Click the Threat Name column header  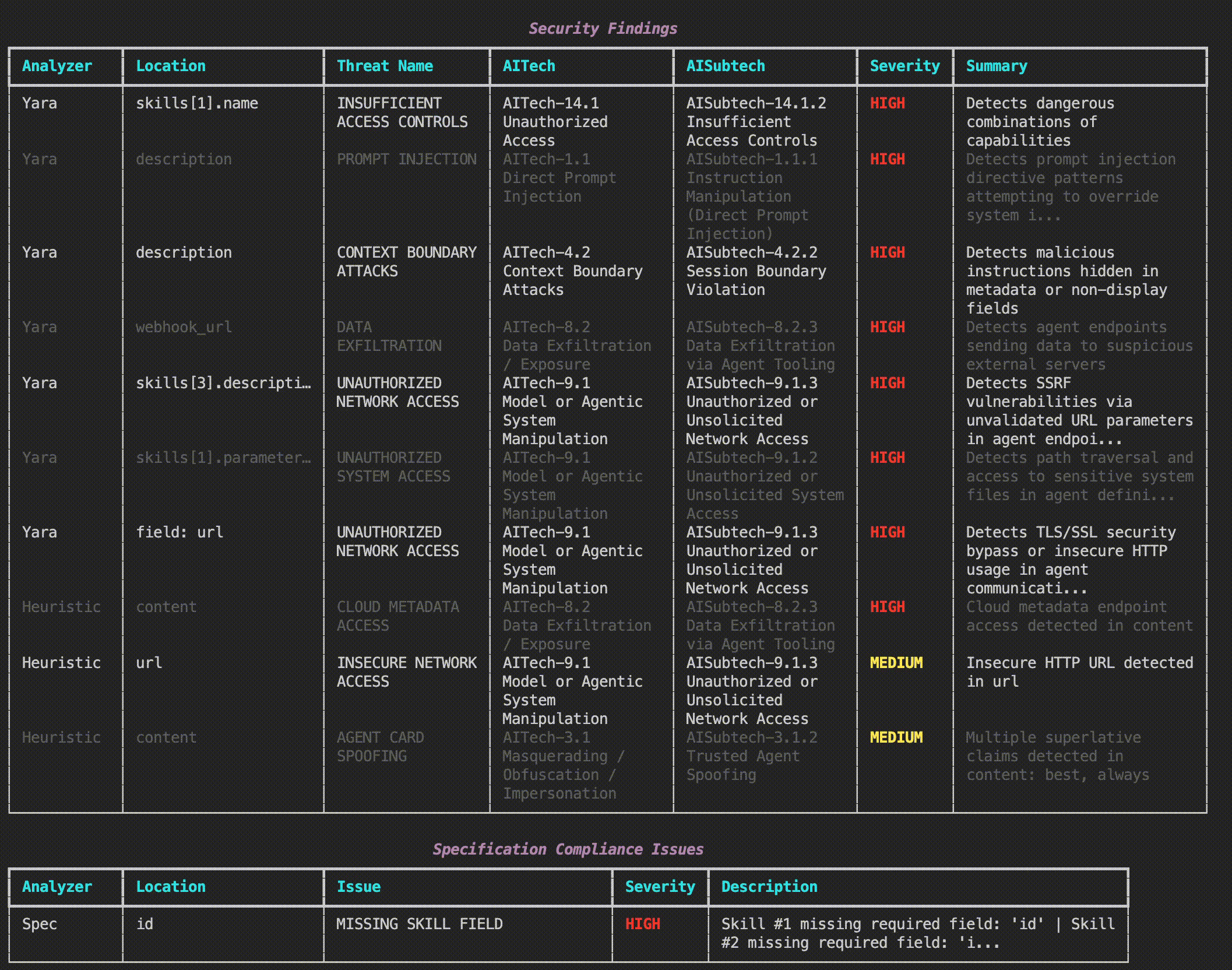pos(385,66)
